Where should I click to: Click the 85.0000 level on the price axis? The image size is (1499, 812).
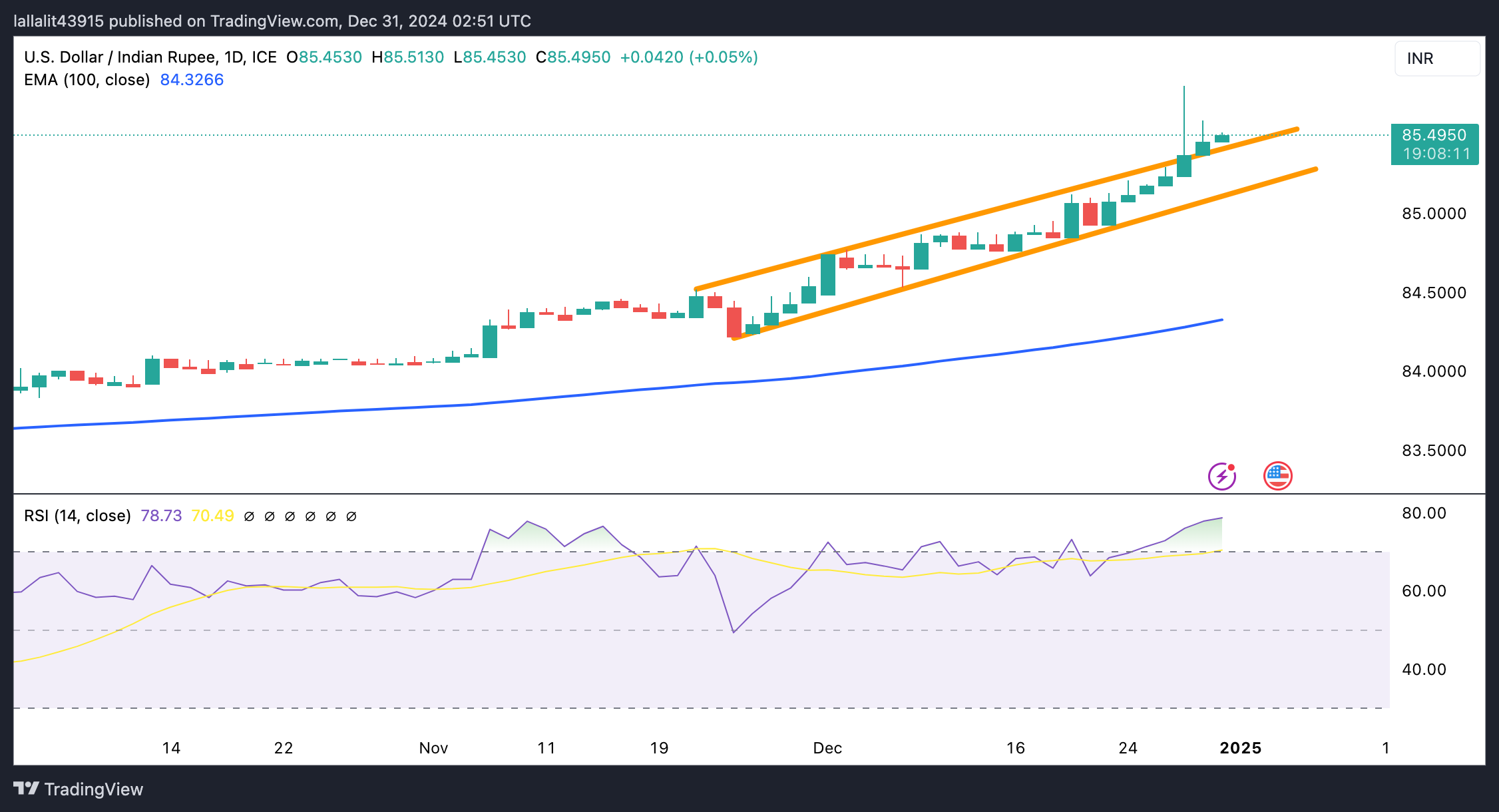[x=1434, y=214]
